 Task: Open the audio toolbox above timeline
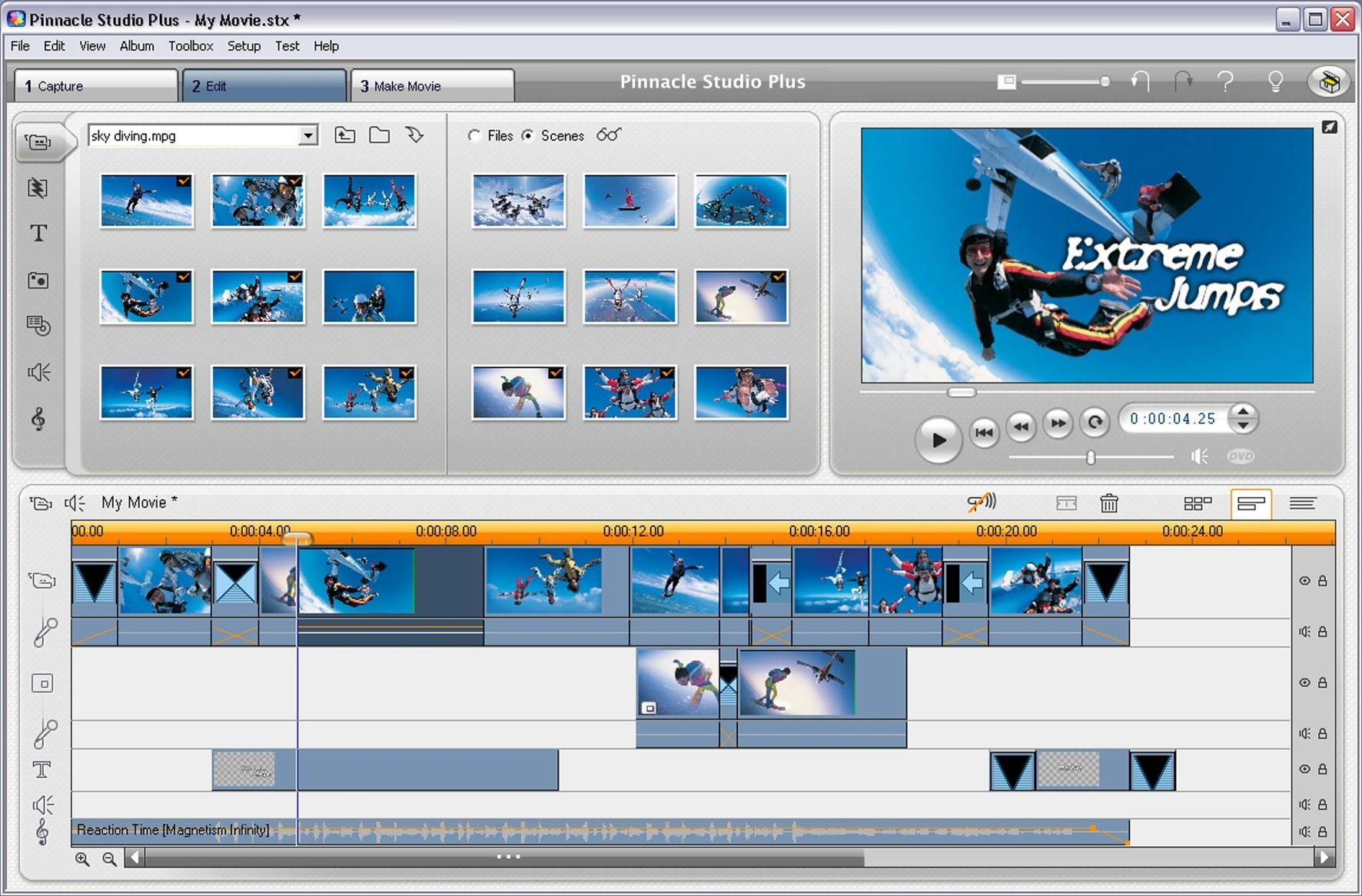click(75, 503)
